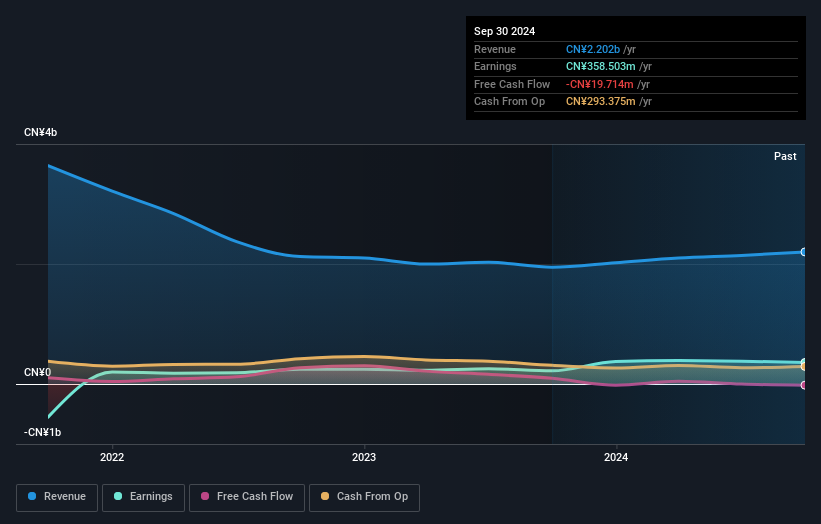The width and height of the screenshot is (821, 524).
Task: Toggle the Cash From Op legend button
Action: [x=364, y=497]
